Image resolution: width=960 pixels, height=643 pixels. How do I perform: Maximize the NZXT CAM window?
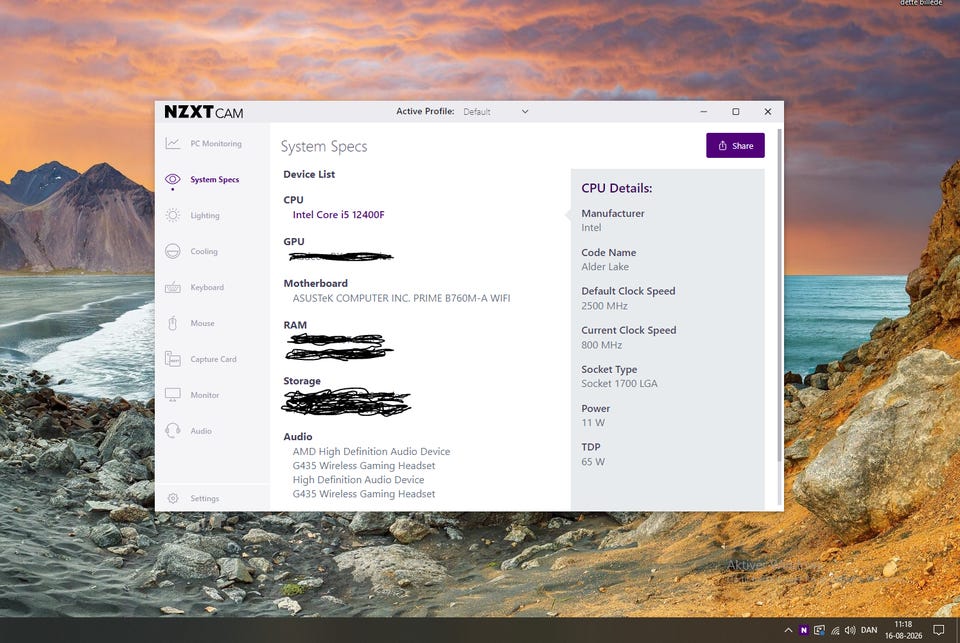pyautogui.click(x=736, y=111)
